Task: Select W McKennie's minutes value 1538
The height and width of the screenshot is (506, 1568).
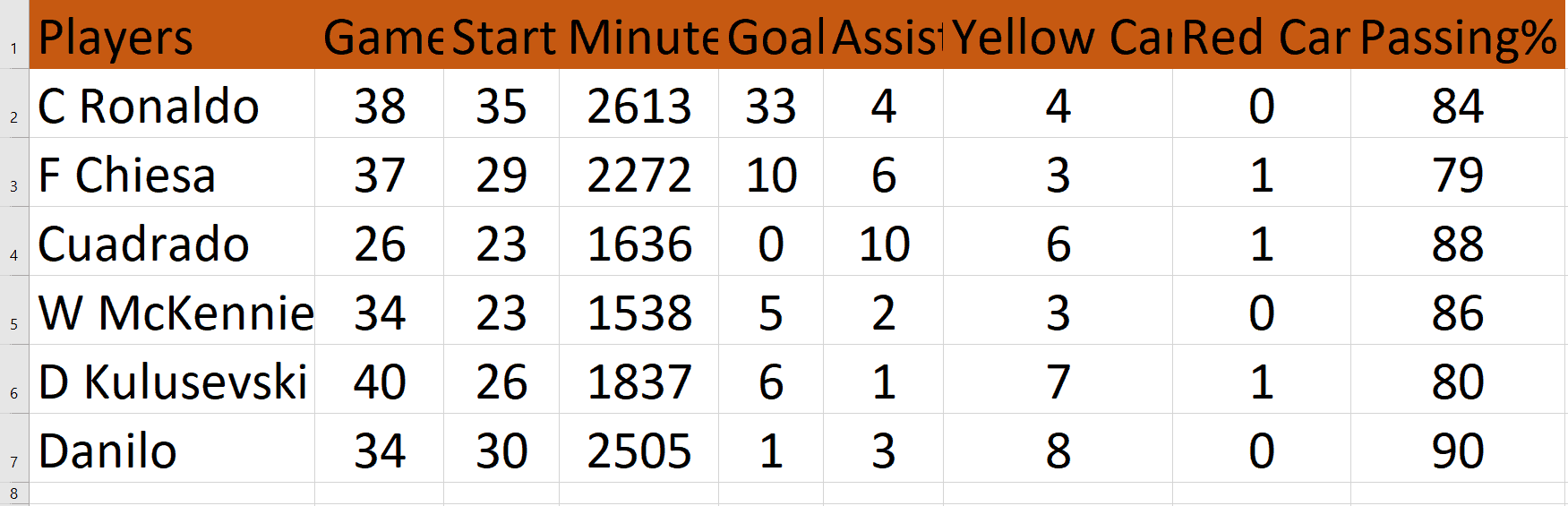Action: pos(638,313)
